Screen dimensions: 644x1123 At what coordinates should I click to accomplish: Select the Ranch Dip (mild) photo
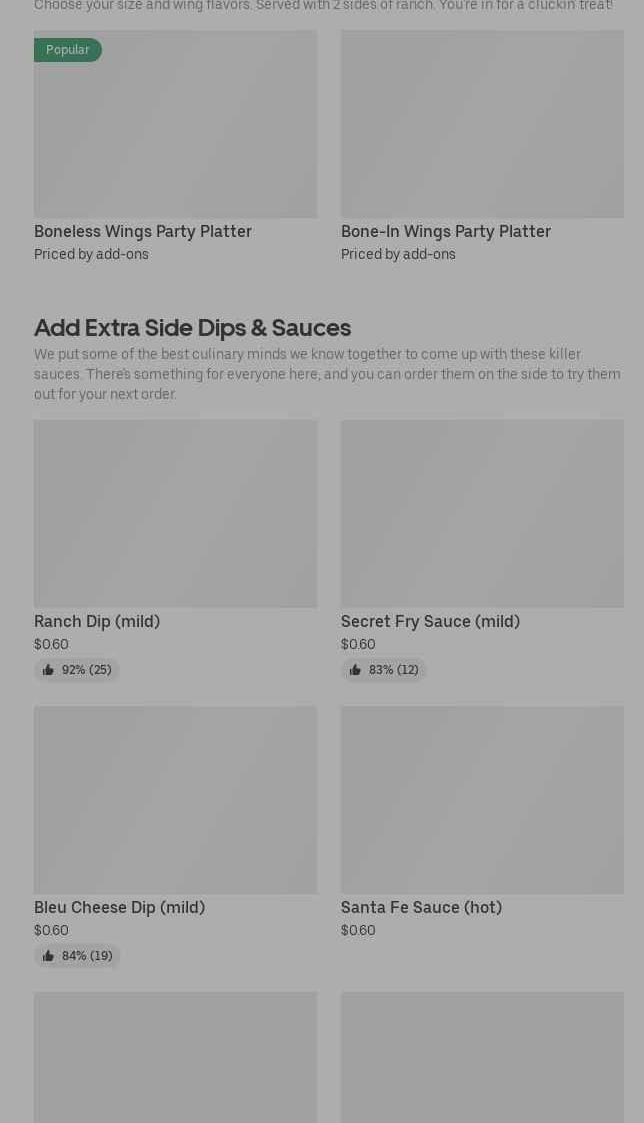click(176, 514)
